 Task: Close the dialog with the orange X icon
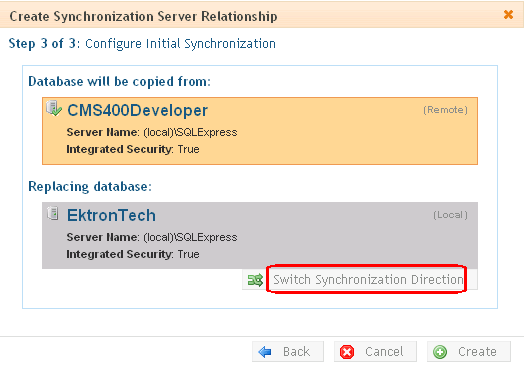tap(508, 14)
